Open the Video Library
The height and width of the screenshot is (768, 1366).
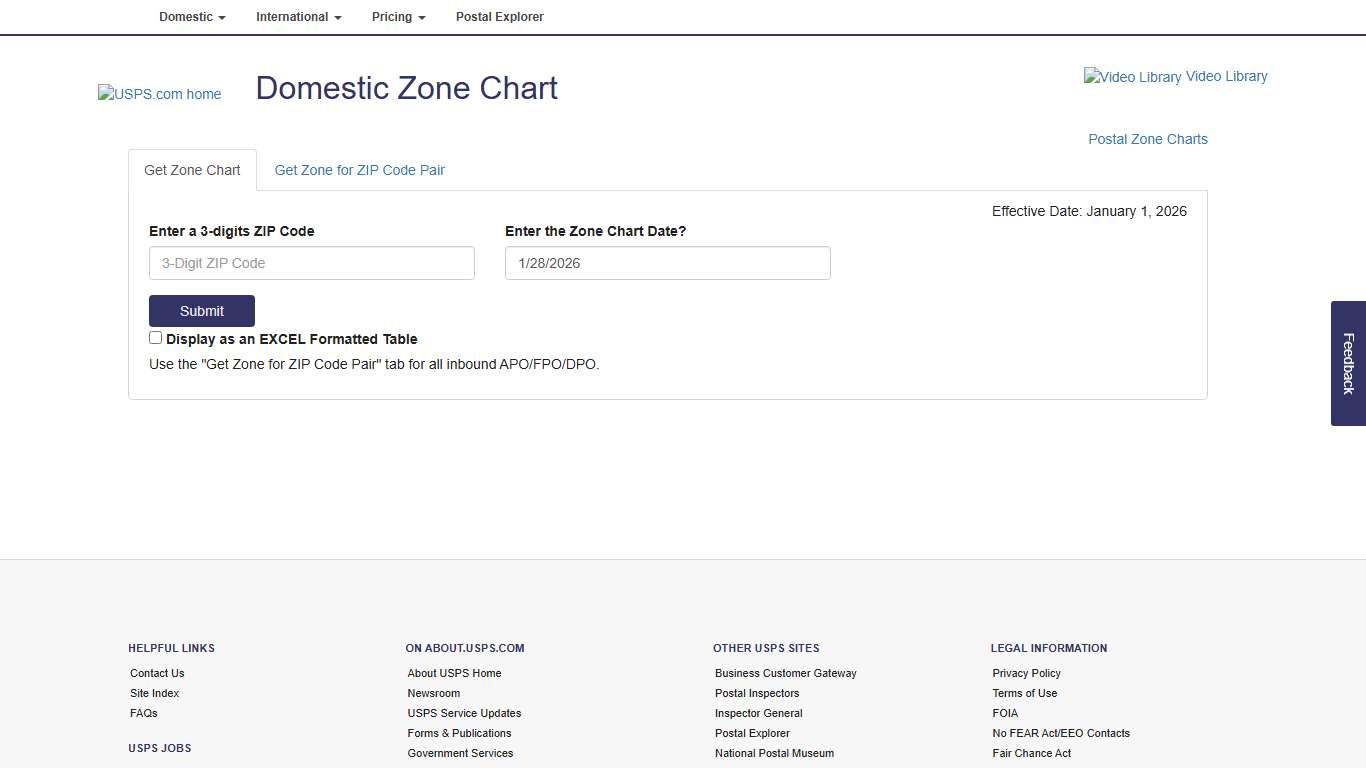[1175, 76]
